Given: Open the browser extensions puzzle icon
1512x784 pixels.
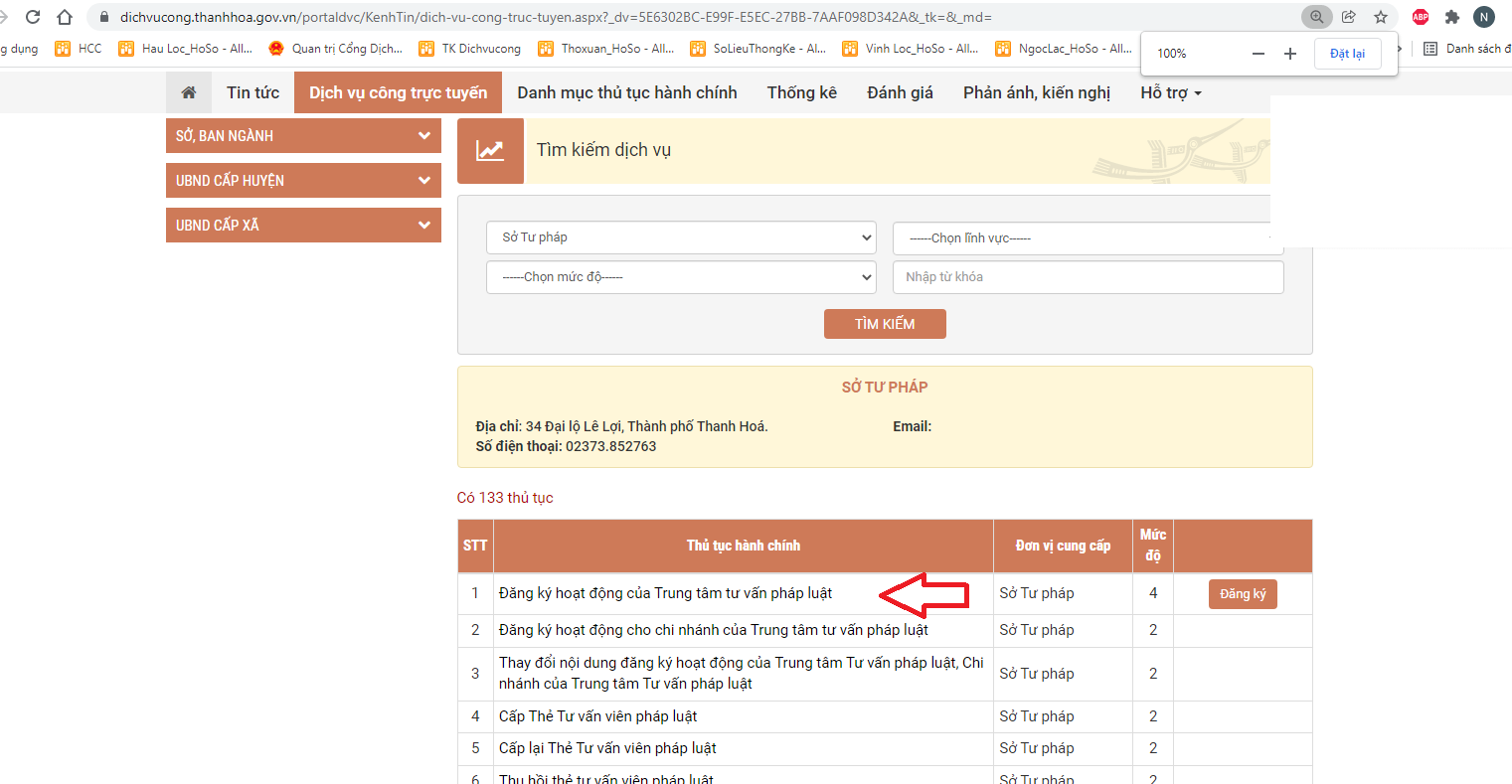Looking at the screenshot, I should tap(1451, 17).
